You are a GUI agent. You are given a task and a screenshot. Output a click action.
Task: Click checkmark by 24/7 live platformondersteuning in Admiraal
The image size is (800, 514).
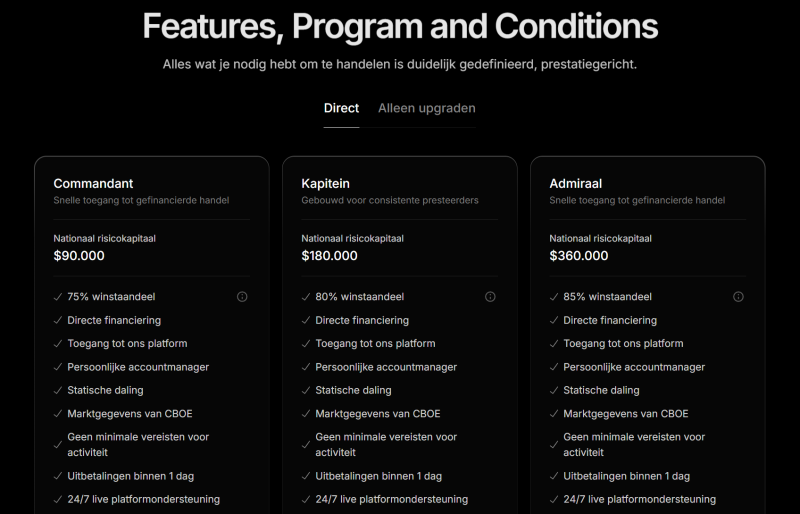[x=553, y=499]
